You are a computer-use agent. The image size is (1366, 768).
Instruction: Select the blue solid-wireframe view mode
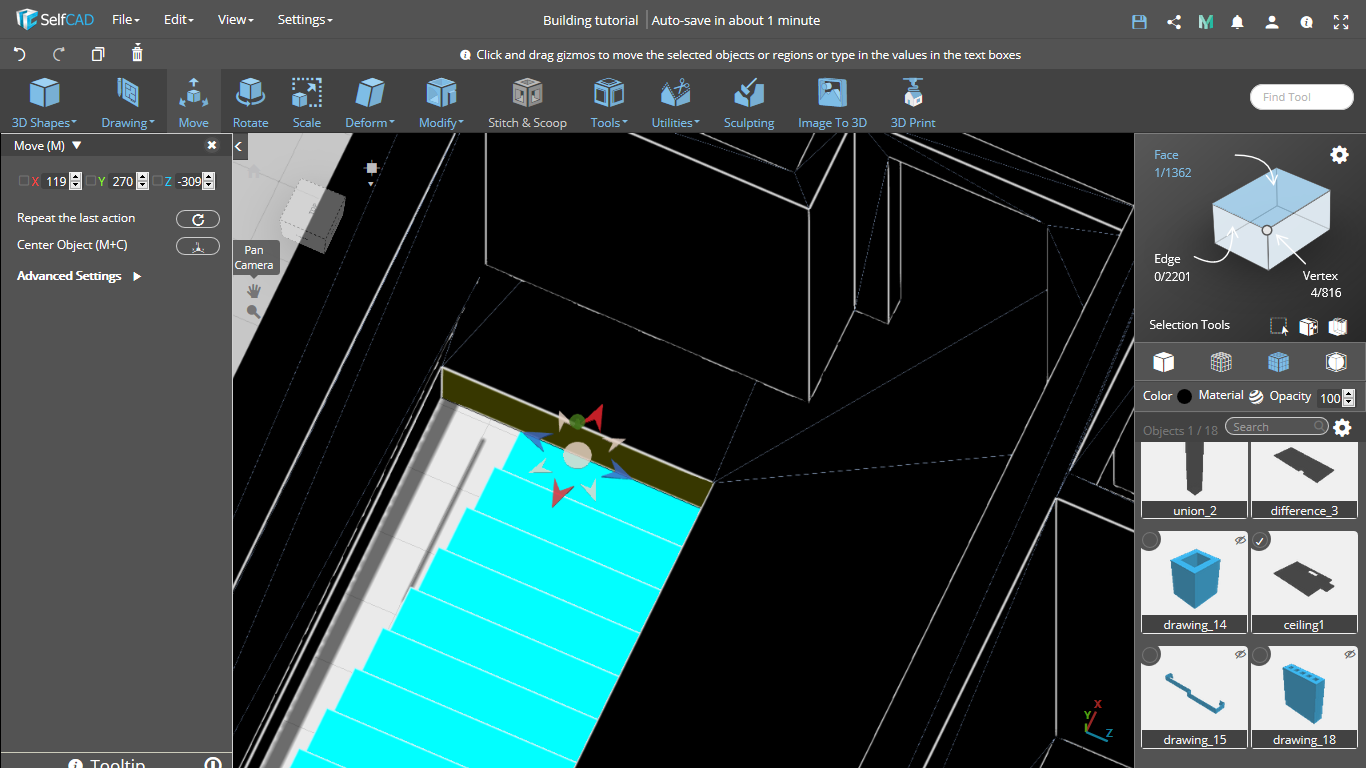point(1278,362)
